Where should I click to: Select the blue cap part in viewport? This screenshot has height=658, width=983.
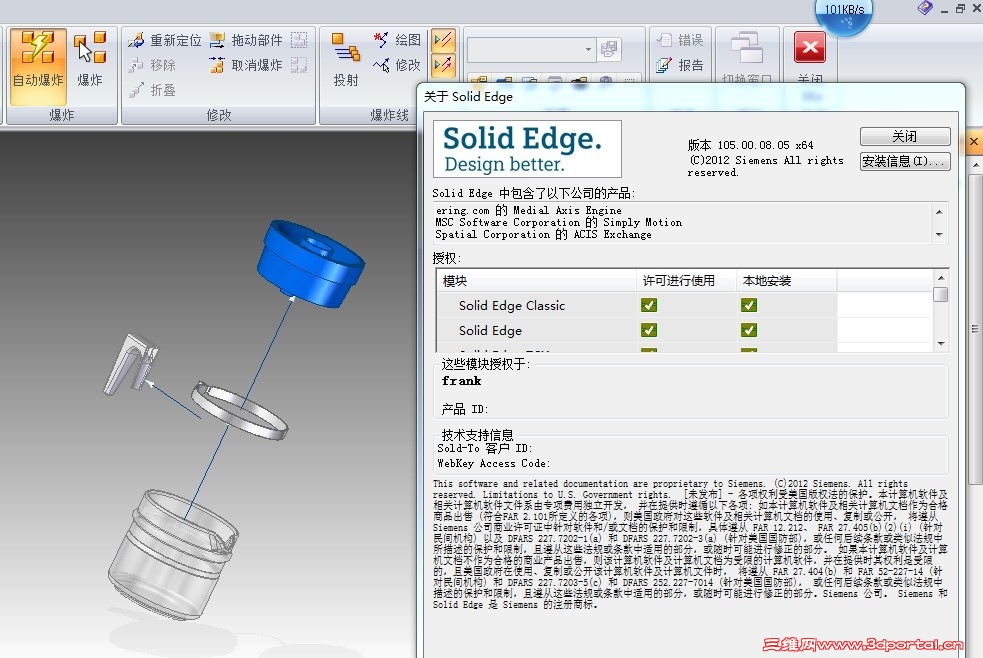(310, 263)
